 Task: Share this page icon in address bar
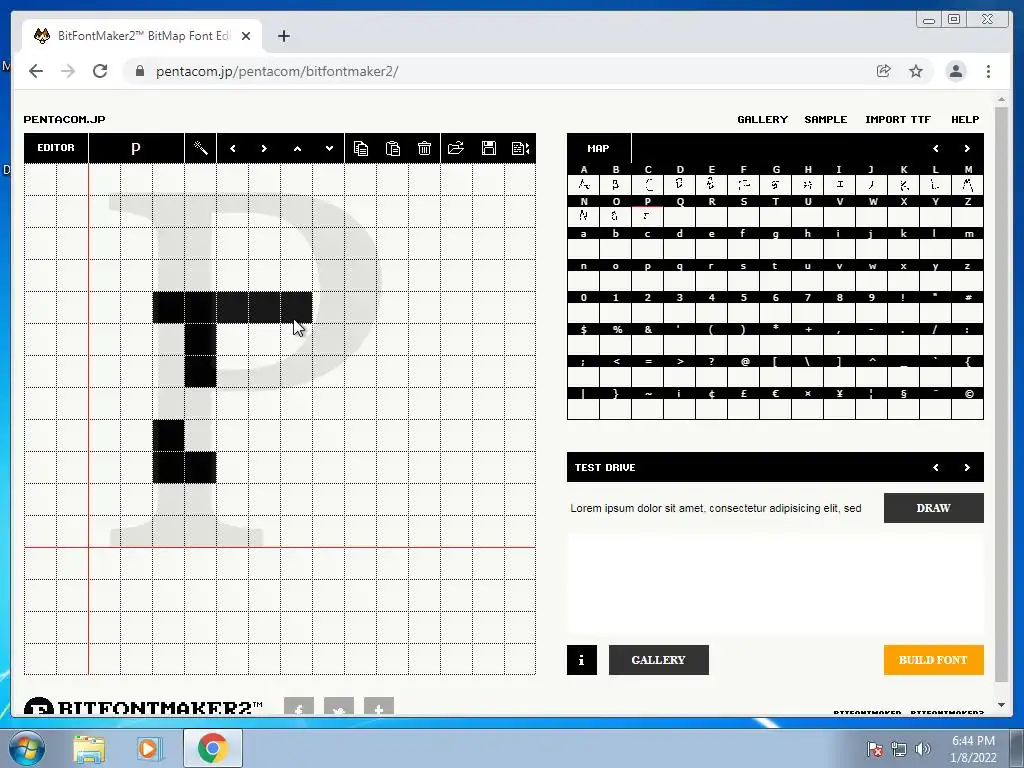(884, 71)
